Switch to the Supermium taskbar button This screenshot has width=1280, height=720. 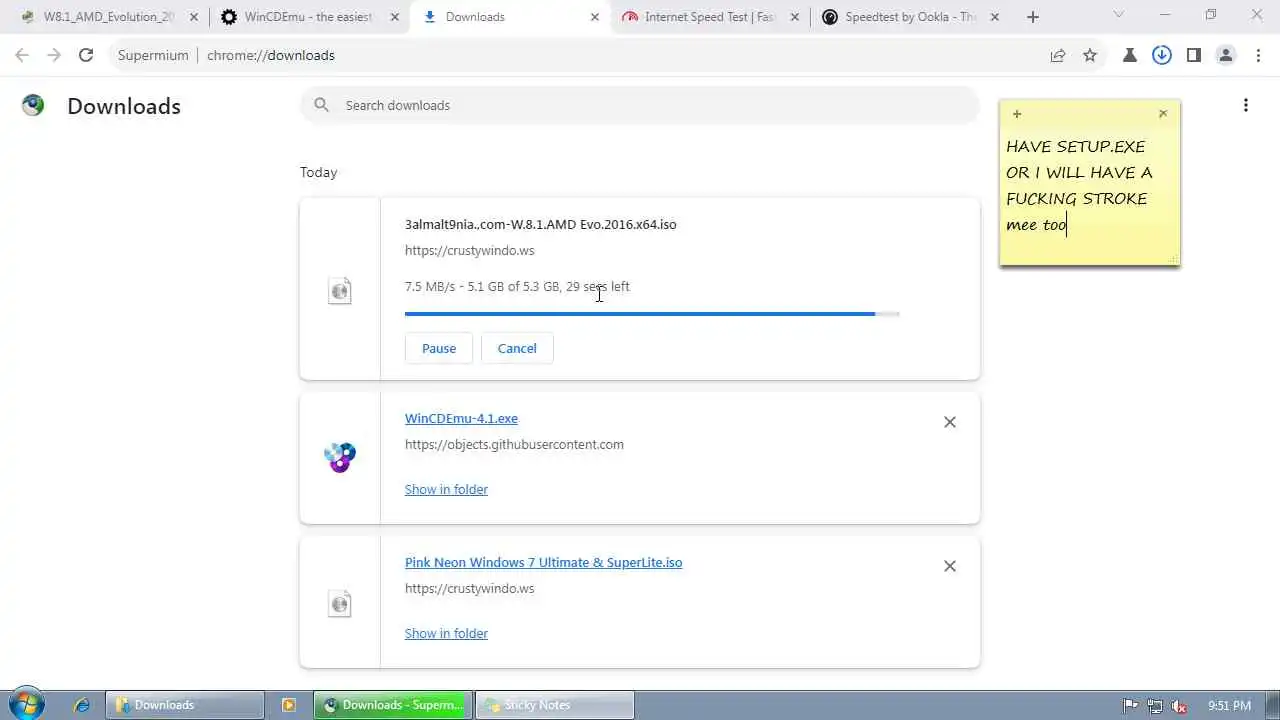[x=392, y=705]
